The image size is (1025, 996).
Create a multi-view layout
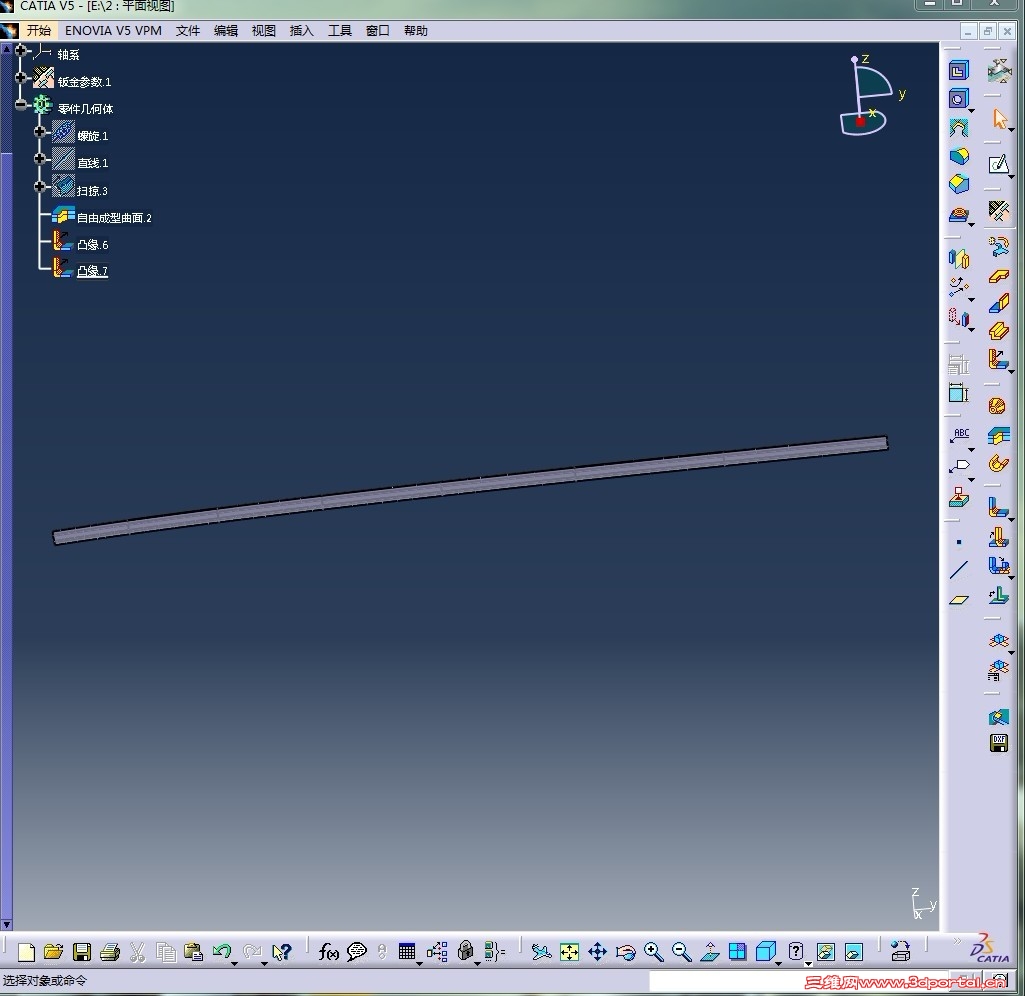click(737, 952)
